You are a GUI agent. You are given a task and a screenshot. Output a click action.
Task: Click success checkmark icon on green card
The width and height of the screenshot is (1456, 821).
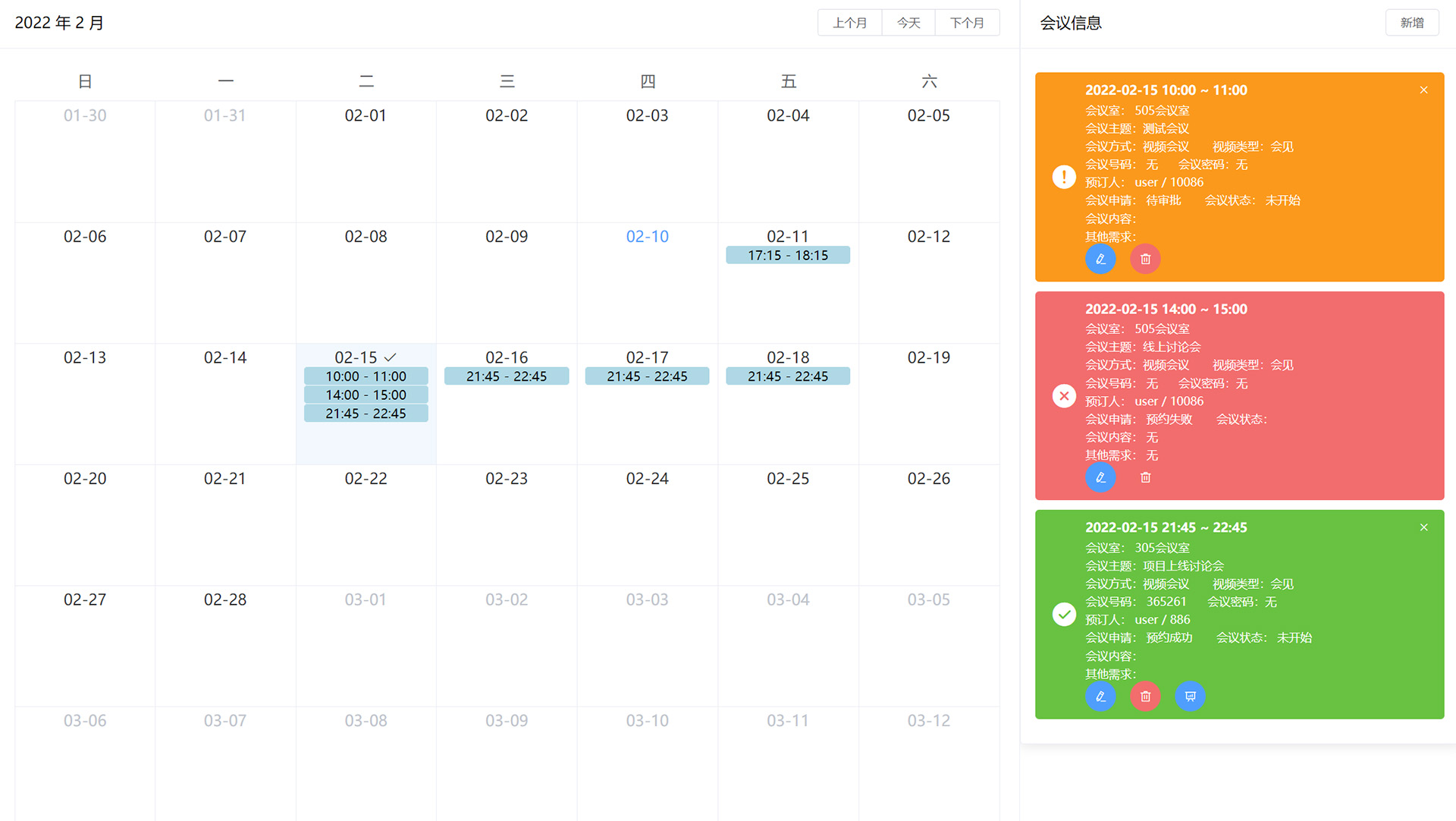pyautogui.click(x=1064, y=614)
